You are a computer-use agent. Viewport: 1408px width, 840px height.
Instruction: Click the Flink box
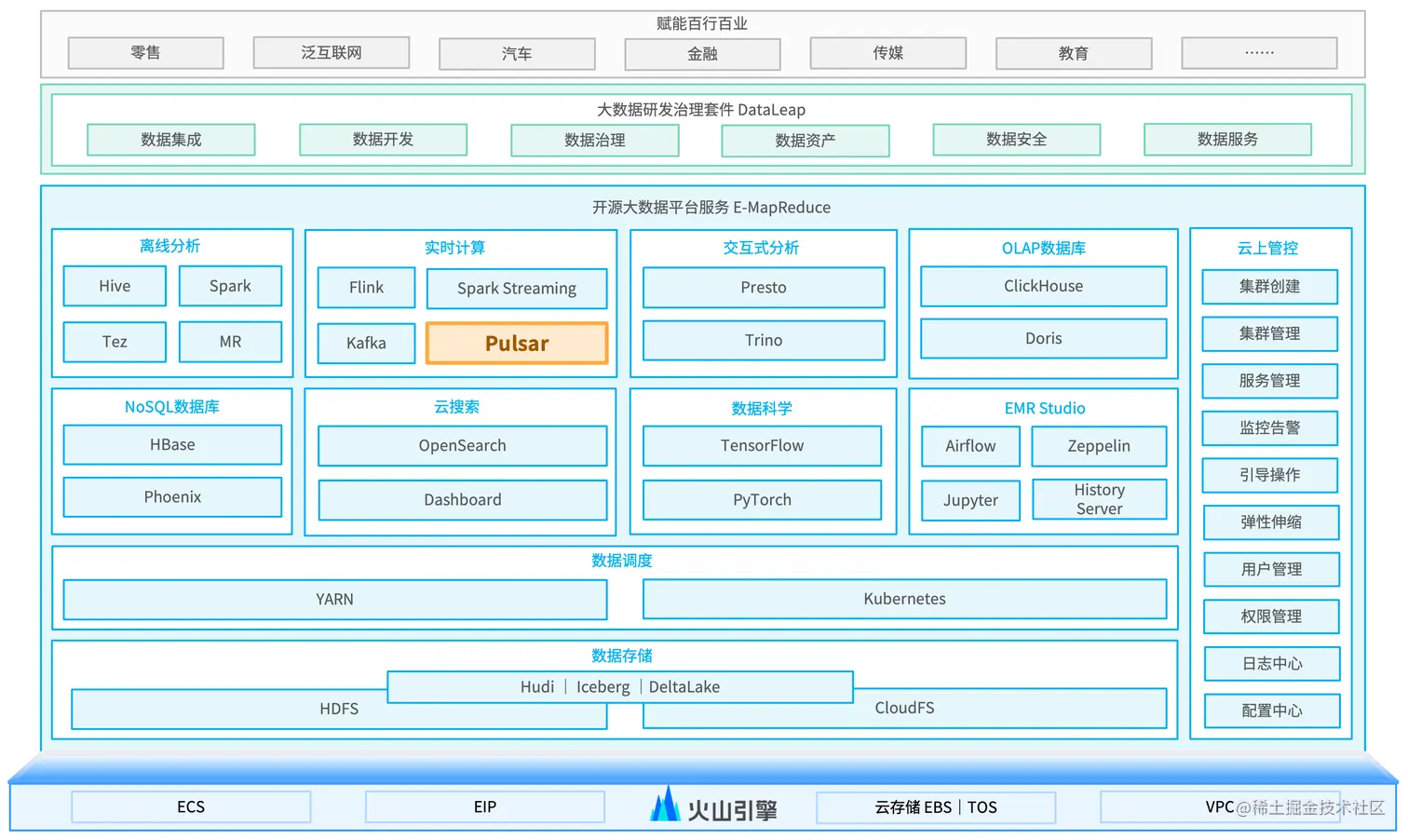coord(366,288)
